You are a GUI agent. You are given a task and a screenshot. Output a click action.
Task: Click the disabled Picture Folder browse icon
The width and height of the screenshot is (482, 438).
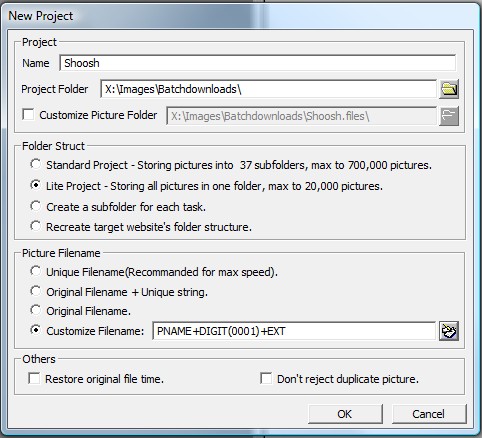[x=449, y=116]
